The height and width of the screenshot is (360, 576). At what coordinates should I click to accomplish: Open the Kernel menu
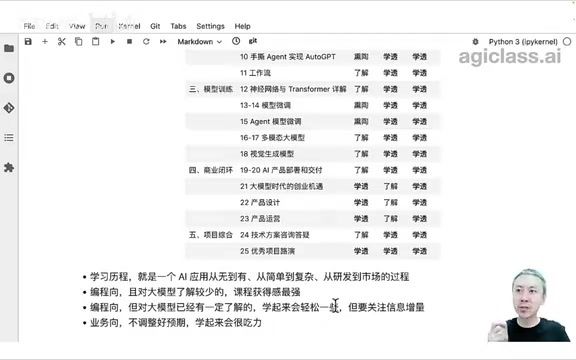click(x=129, y=26)
